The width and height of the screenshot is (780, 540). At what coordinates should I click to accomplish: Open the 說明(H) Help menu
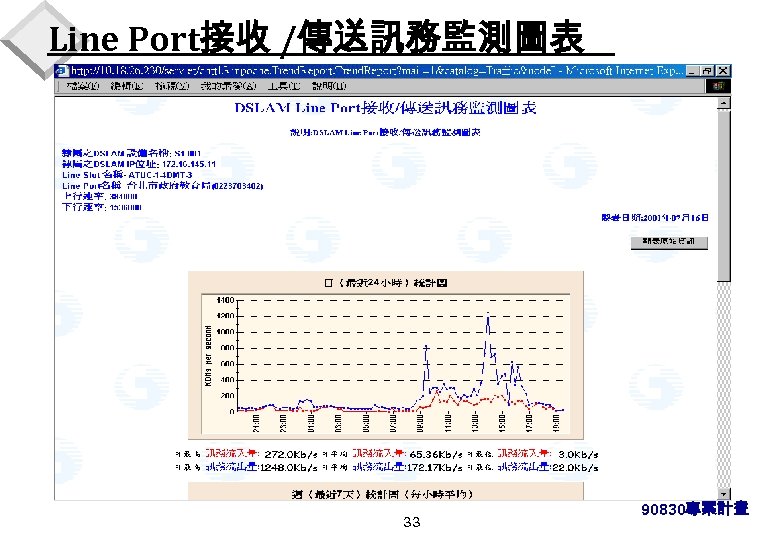[329, 86]
